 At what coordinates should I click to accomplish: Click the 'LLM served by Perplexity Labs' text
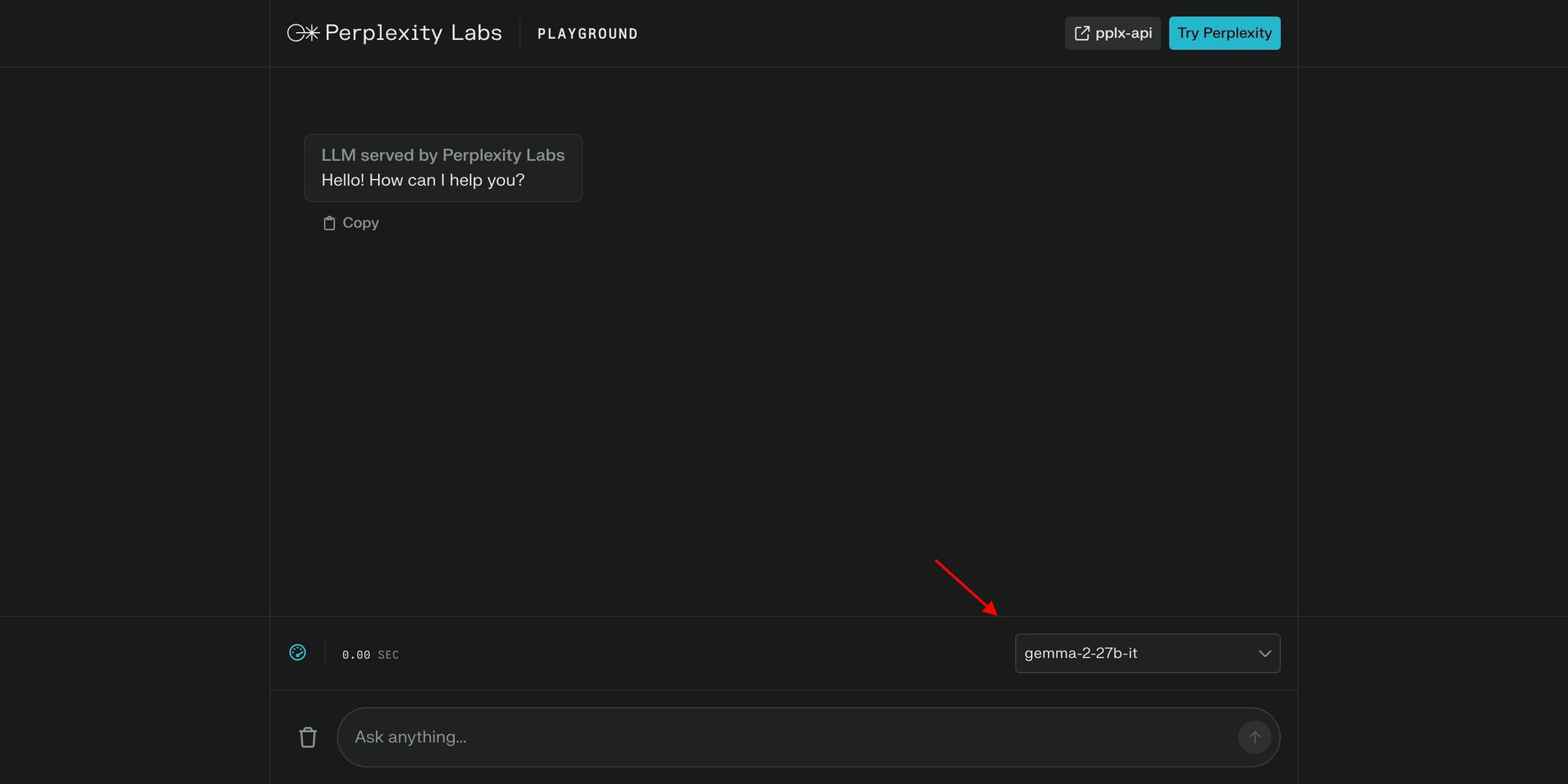click(443, 155)
